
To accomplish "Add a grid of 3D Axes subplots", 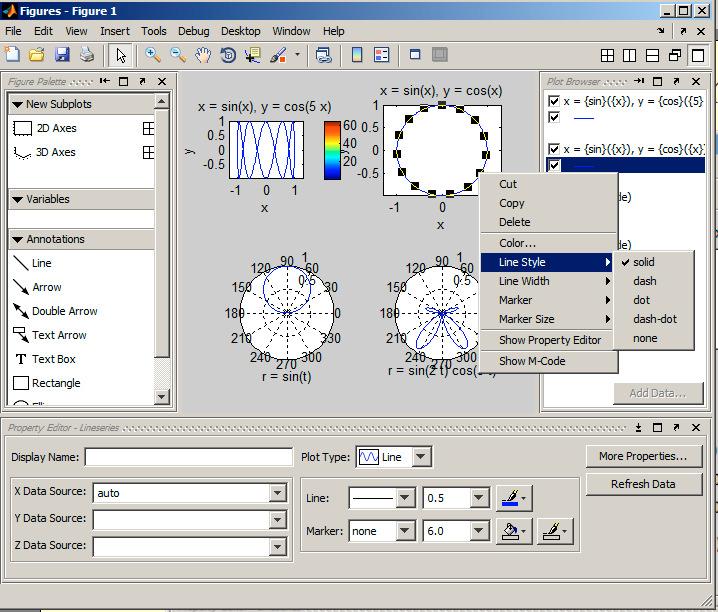I will (x=148, y=152).
